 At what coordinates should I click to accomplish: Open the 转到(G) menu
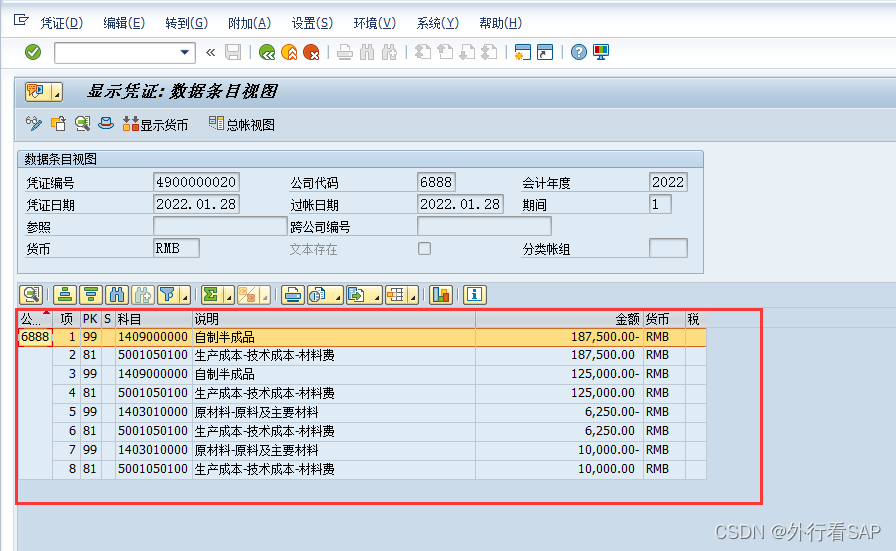186,23
